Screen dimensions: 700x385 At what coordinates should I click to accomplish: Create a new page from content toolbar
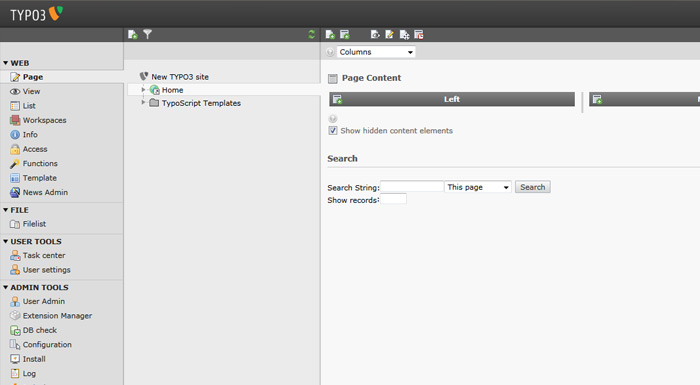pyautogui.click(x=330, y=34)
